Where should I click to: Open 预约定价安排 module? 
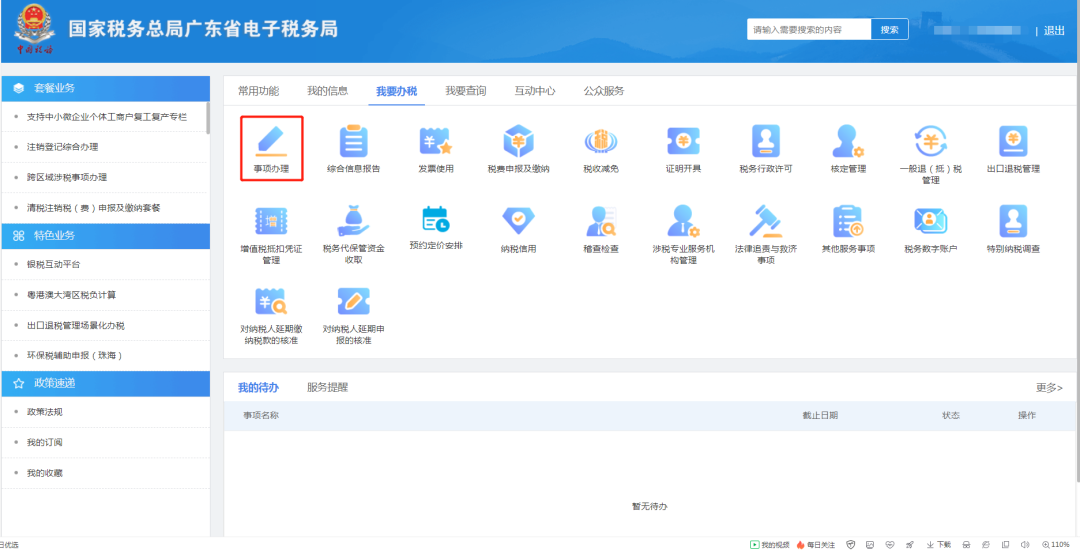click(436, 229)
